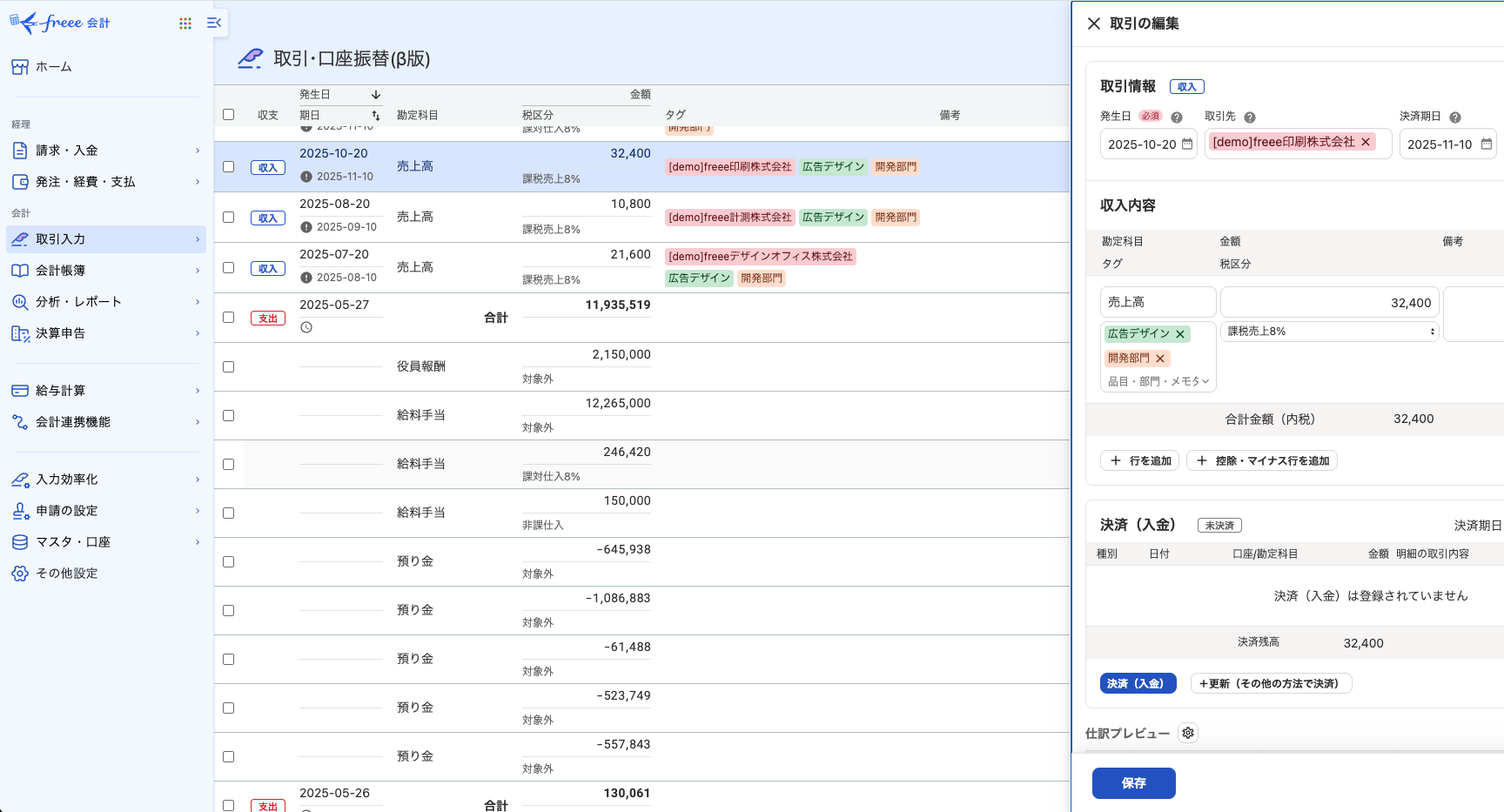This screenshot has width=1504, height=812.
Task: Click the 決済（入金）button
Action: tap(1138, 683)
